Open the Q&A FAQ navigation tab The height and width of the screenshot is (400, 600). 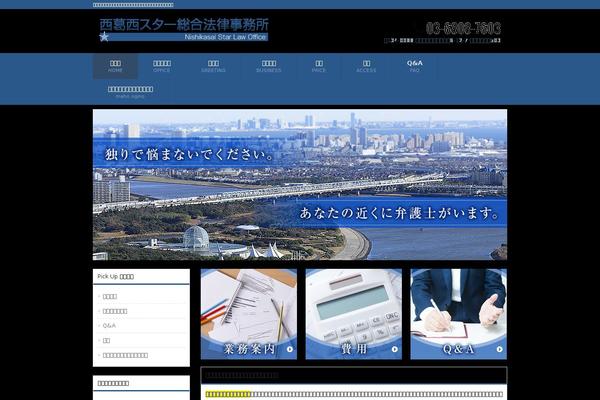coord(414,66)
